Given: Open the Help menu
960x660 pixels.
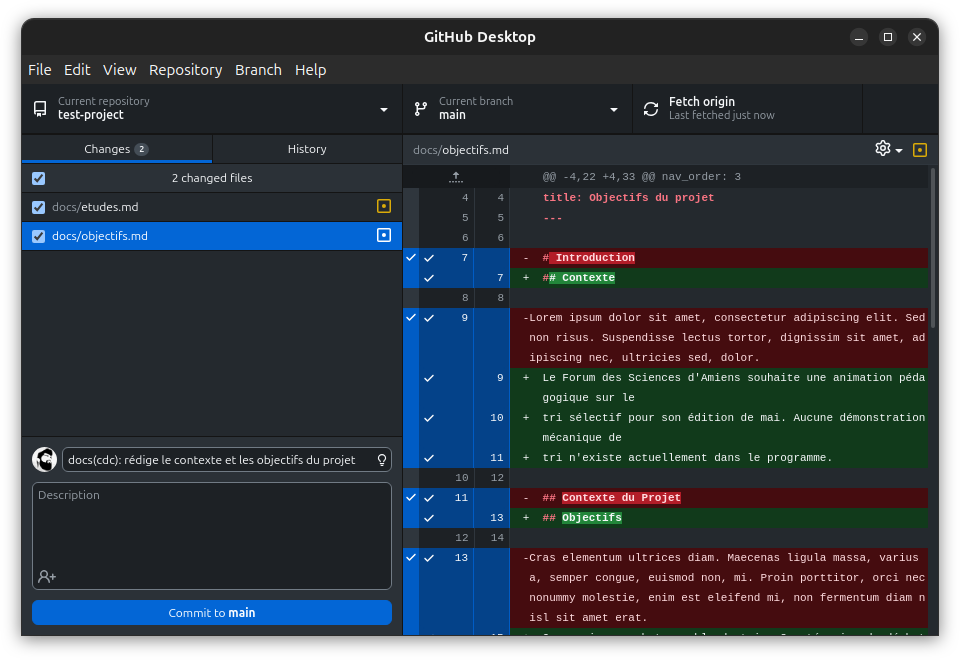Looking at the screenshot, I should (x=310, y=70).
